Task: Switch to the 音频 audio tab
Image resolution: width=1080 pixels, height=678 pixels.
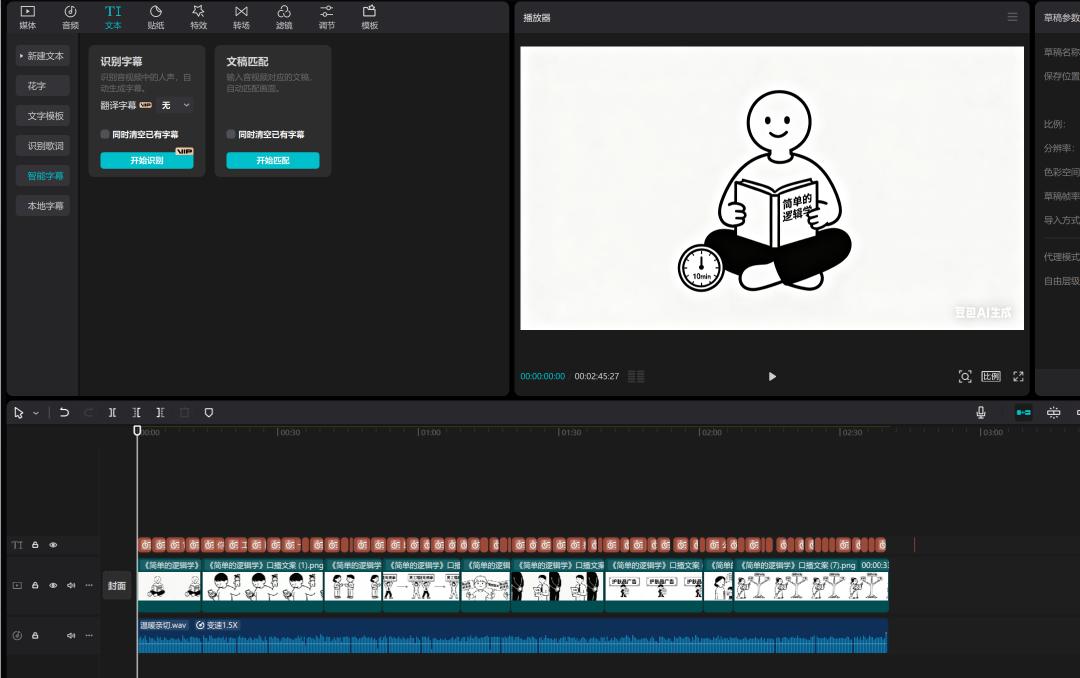Action: 70,17
